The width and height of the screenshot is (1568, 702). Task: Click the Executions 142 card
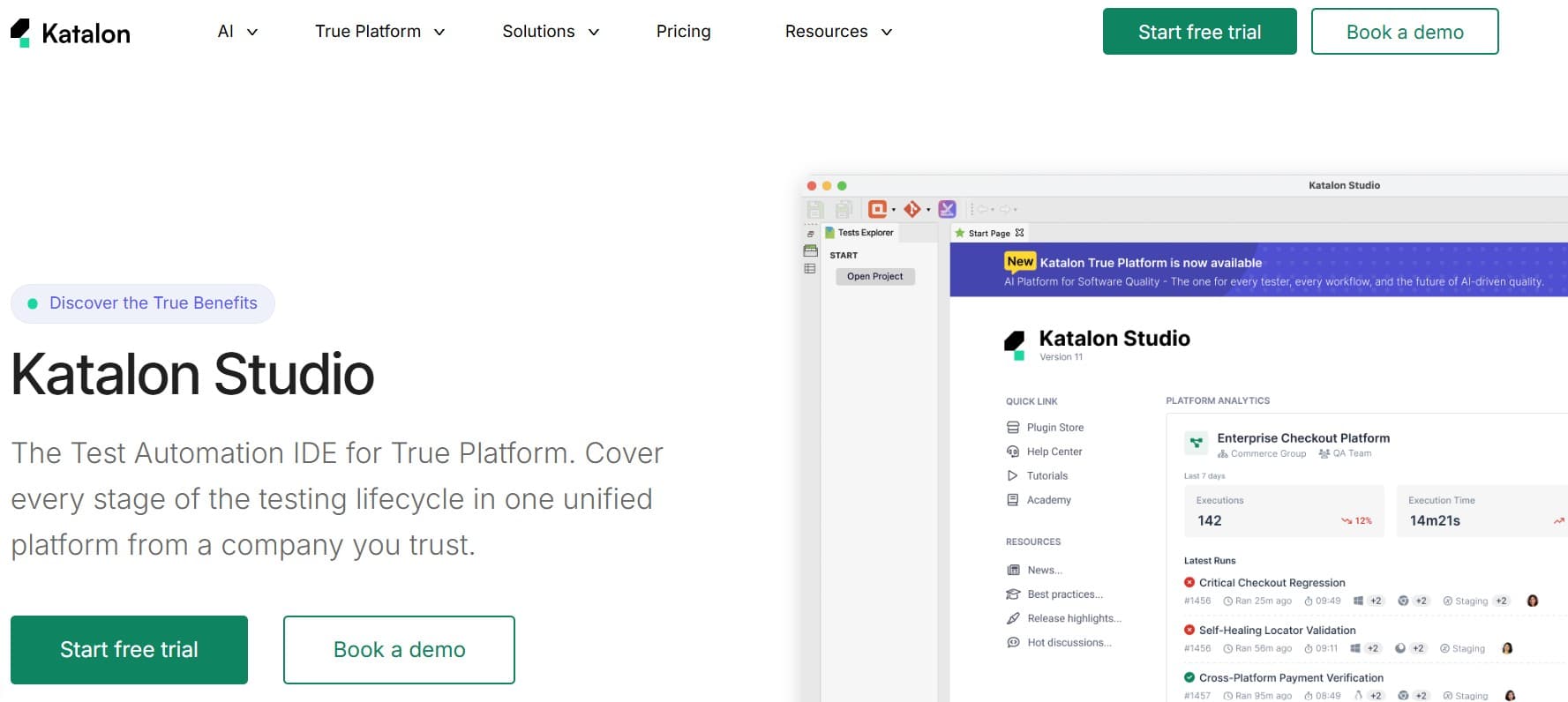1285,512
